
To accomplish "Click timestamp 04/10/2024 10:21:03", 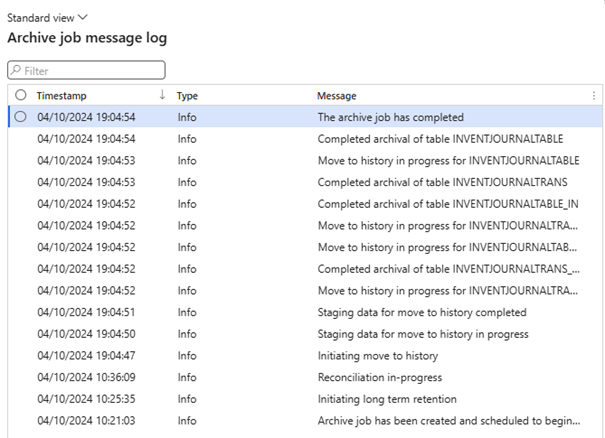I will coord(86,421).
